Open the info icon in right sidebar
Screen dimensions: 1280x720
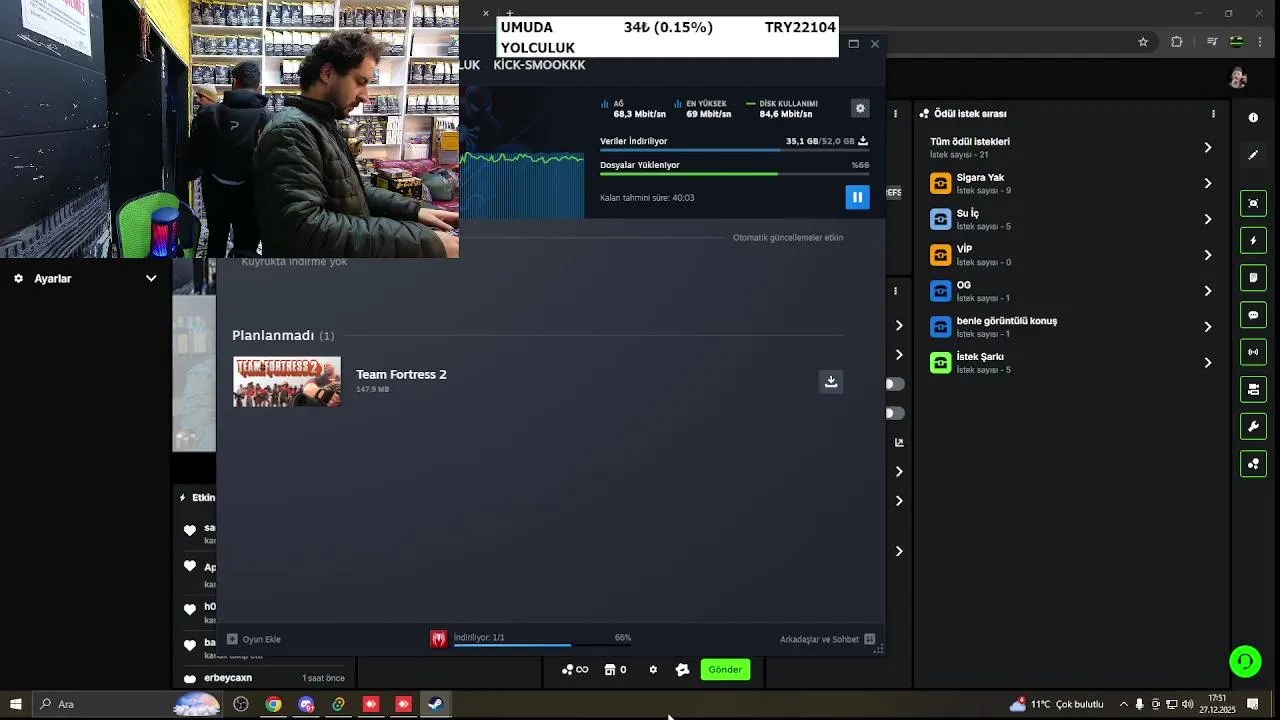1253,117
